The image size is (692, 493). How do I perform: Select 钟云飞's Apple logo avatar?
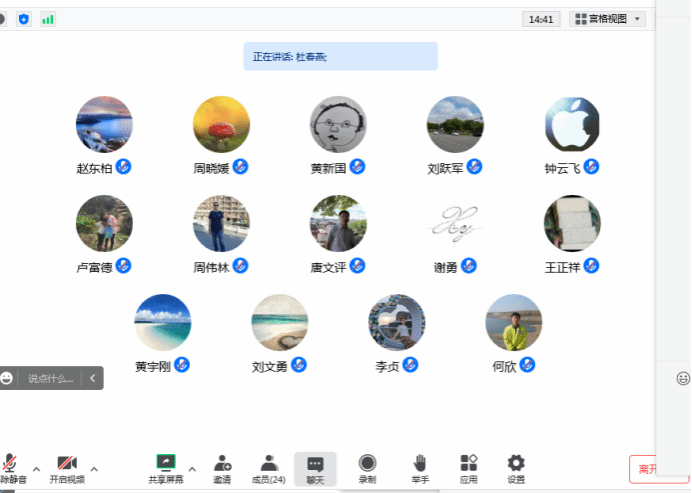pos(572,124)
